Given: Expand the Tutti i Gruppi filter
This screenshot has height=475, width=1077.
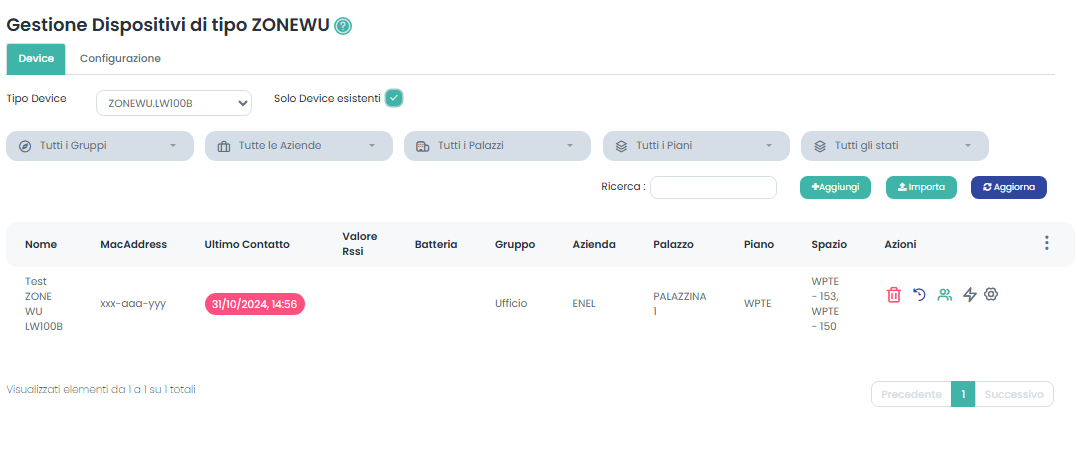Looking at the screenshot, I should pos(100,146).
